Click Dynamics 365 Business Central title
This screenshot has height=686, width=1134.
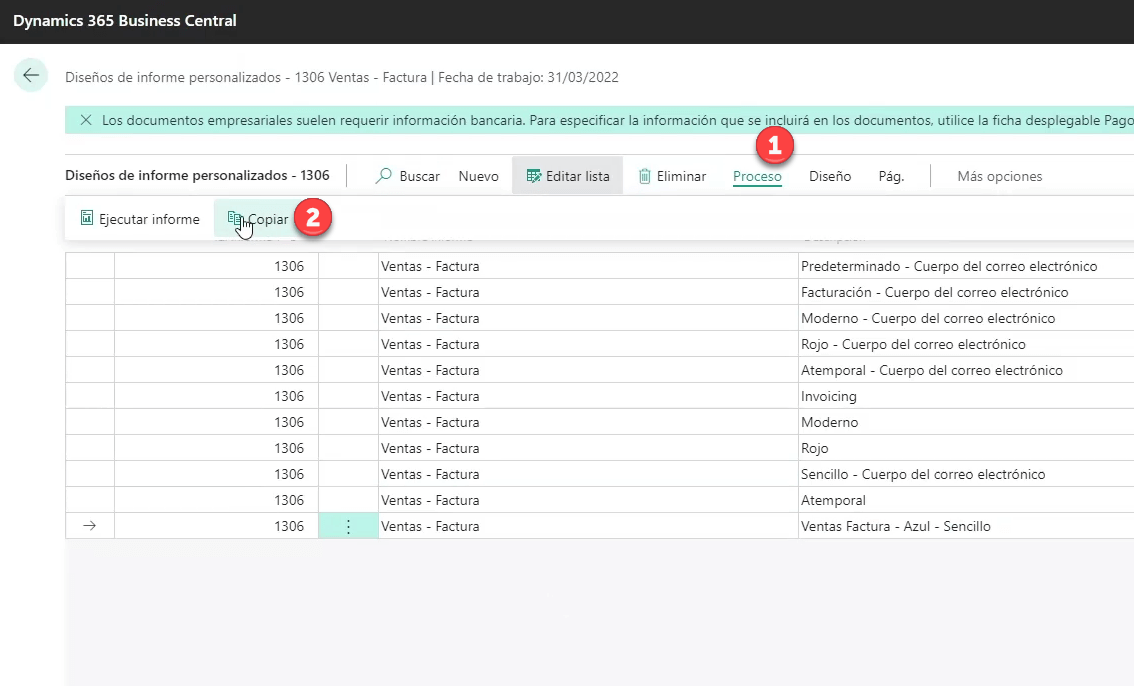click(x=125, y=21)
